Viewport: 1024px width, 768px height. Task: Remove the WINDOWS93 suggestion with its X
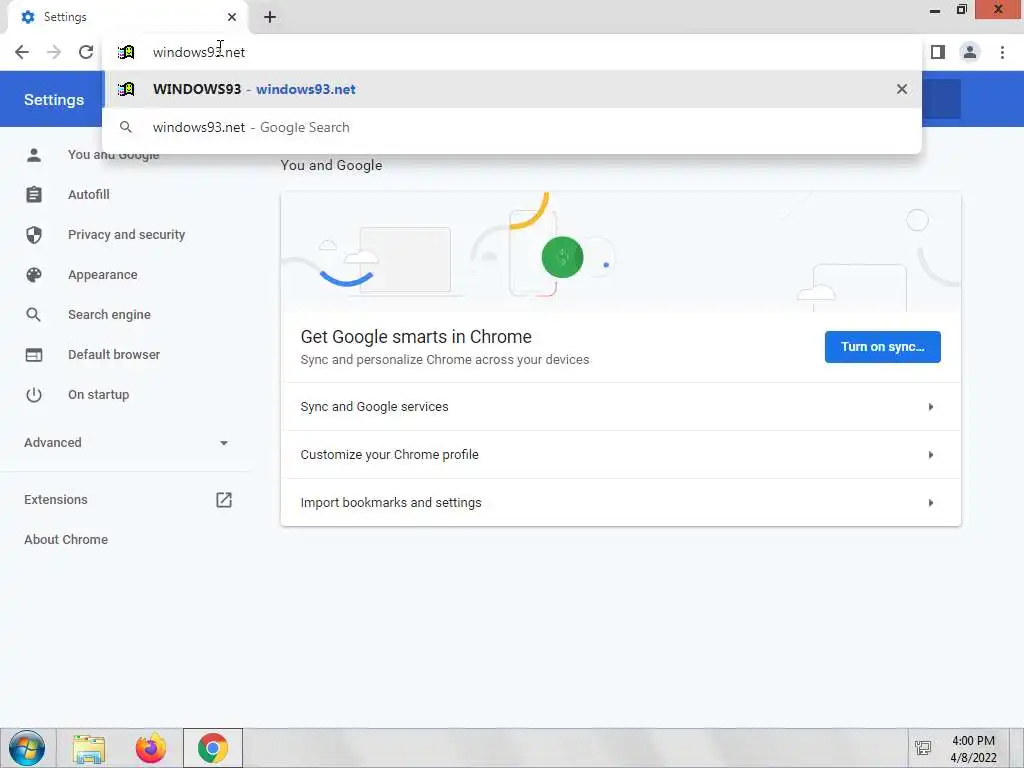tap(902, 89)
